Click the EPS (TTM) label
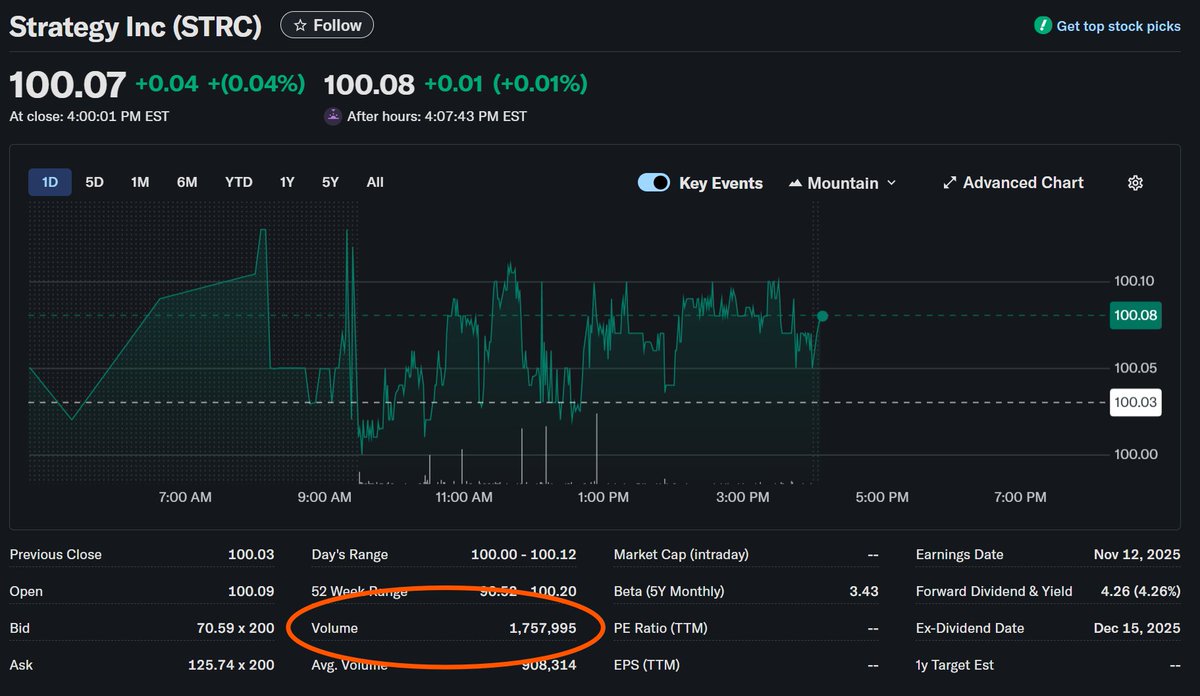The width and height of the screenshot is (1200, 696). [647, 664]
